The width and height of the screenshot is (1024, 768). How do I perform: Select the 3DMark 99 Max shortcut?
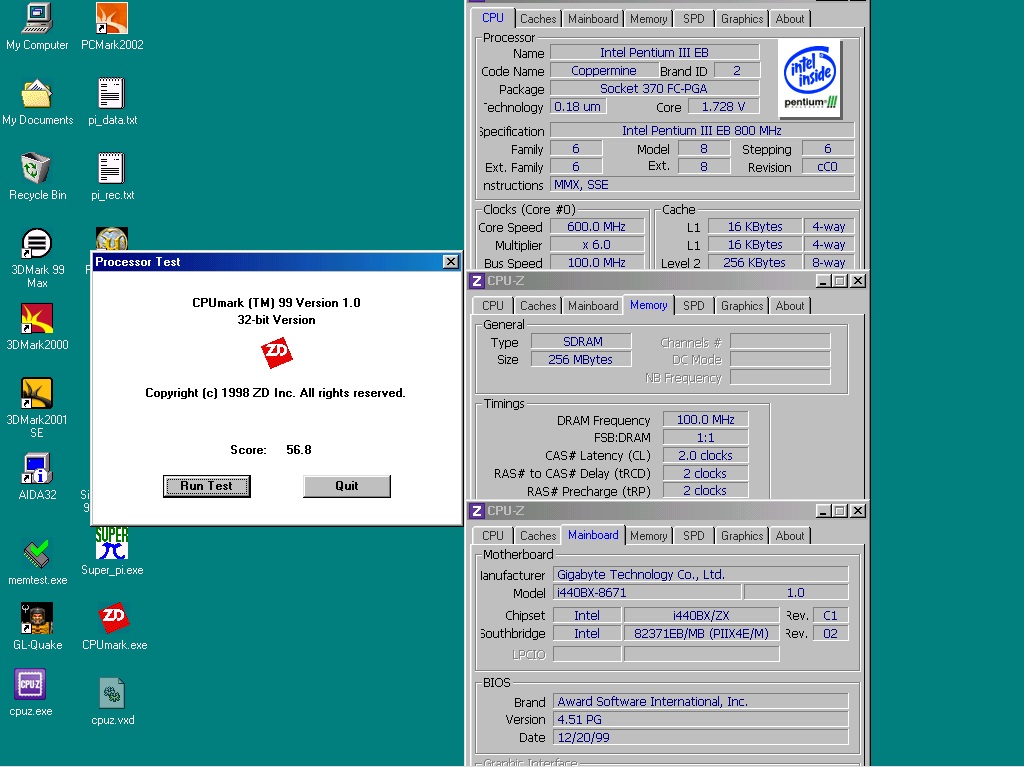(x=37, y=244)
